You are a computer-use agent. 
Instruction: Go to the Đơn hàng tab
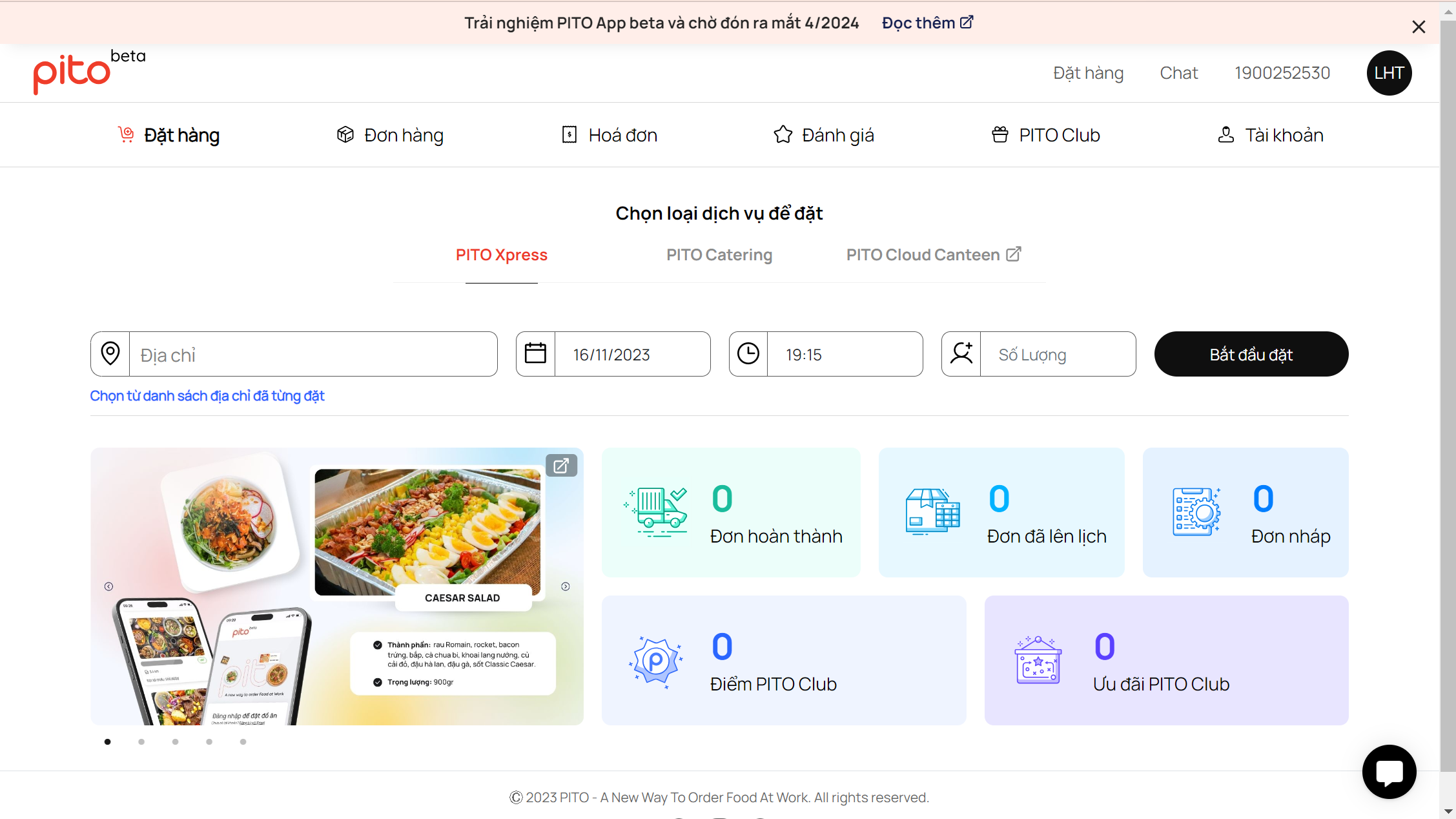tap(390, 135)
